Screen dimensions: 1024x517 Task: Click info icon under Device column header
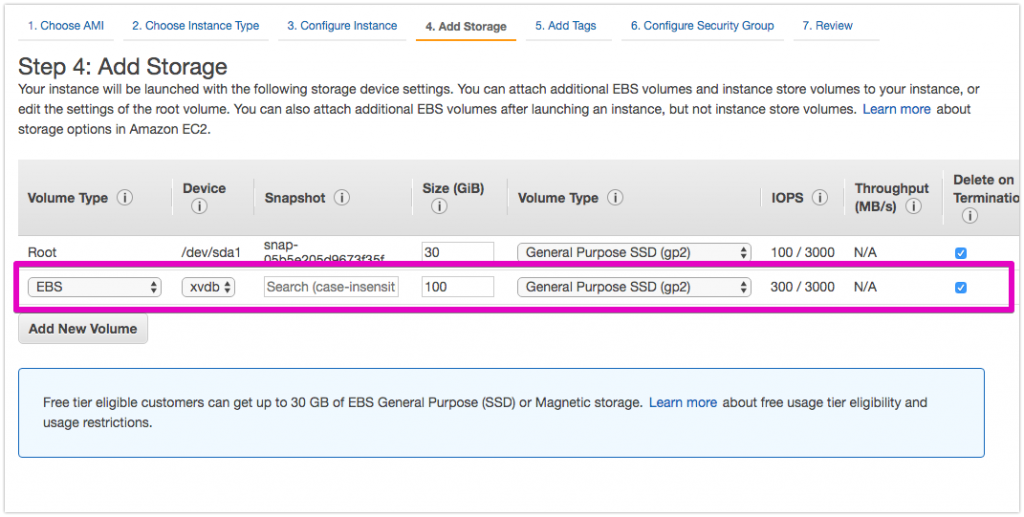click(198, 207)
